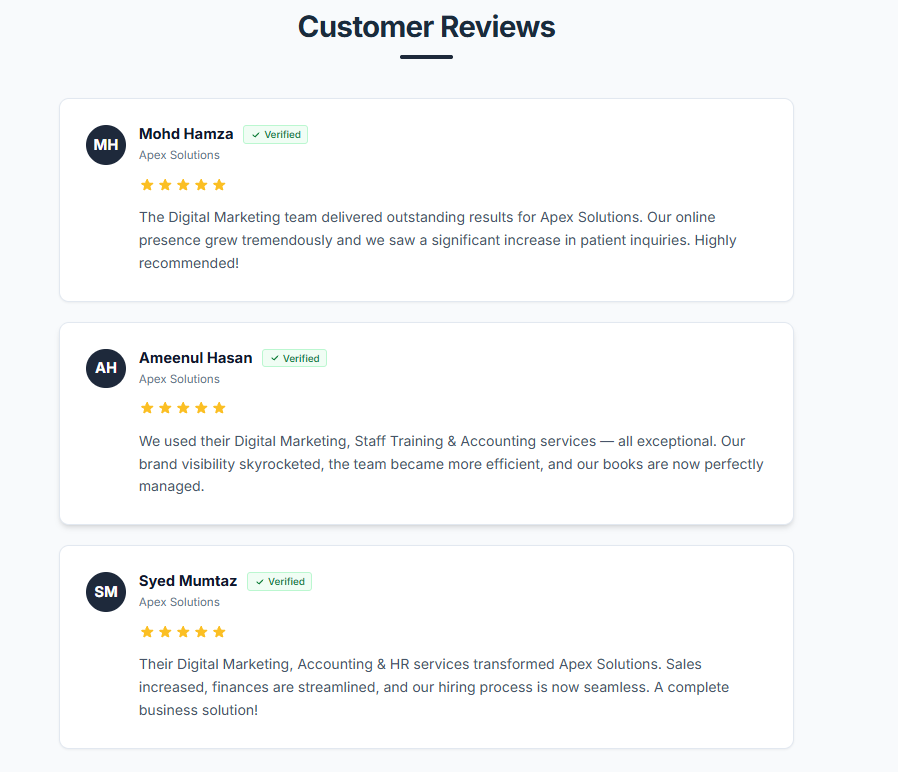Click Mohd Hamza's review text
Viewport: 898px width, 772px height.
coord(427,240)
